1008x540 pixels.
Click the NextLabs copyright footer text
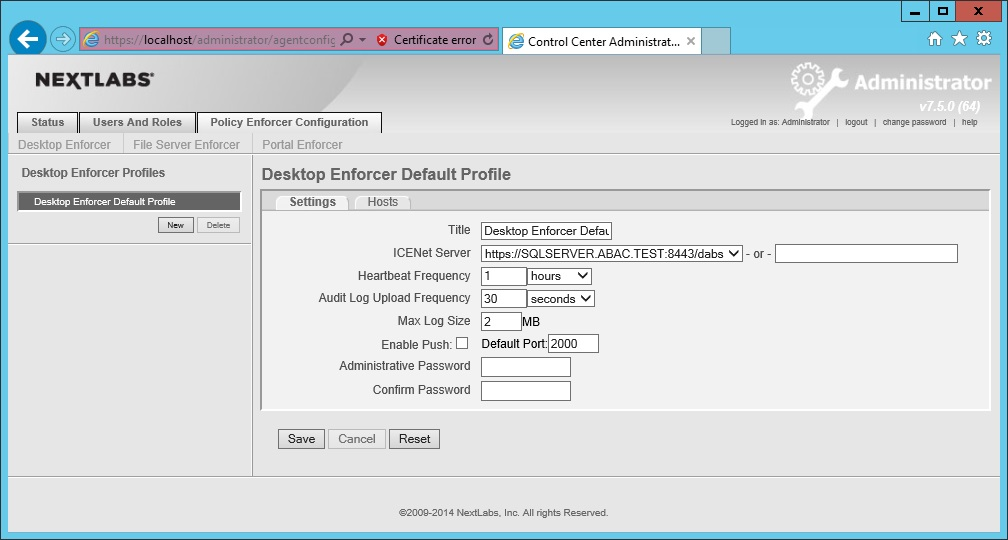503,513
